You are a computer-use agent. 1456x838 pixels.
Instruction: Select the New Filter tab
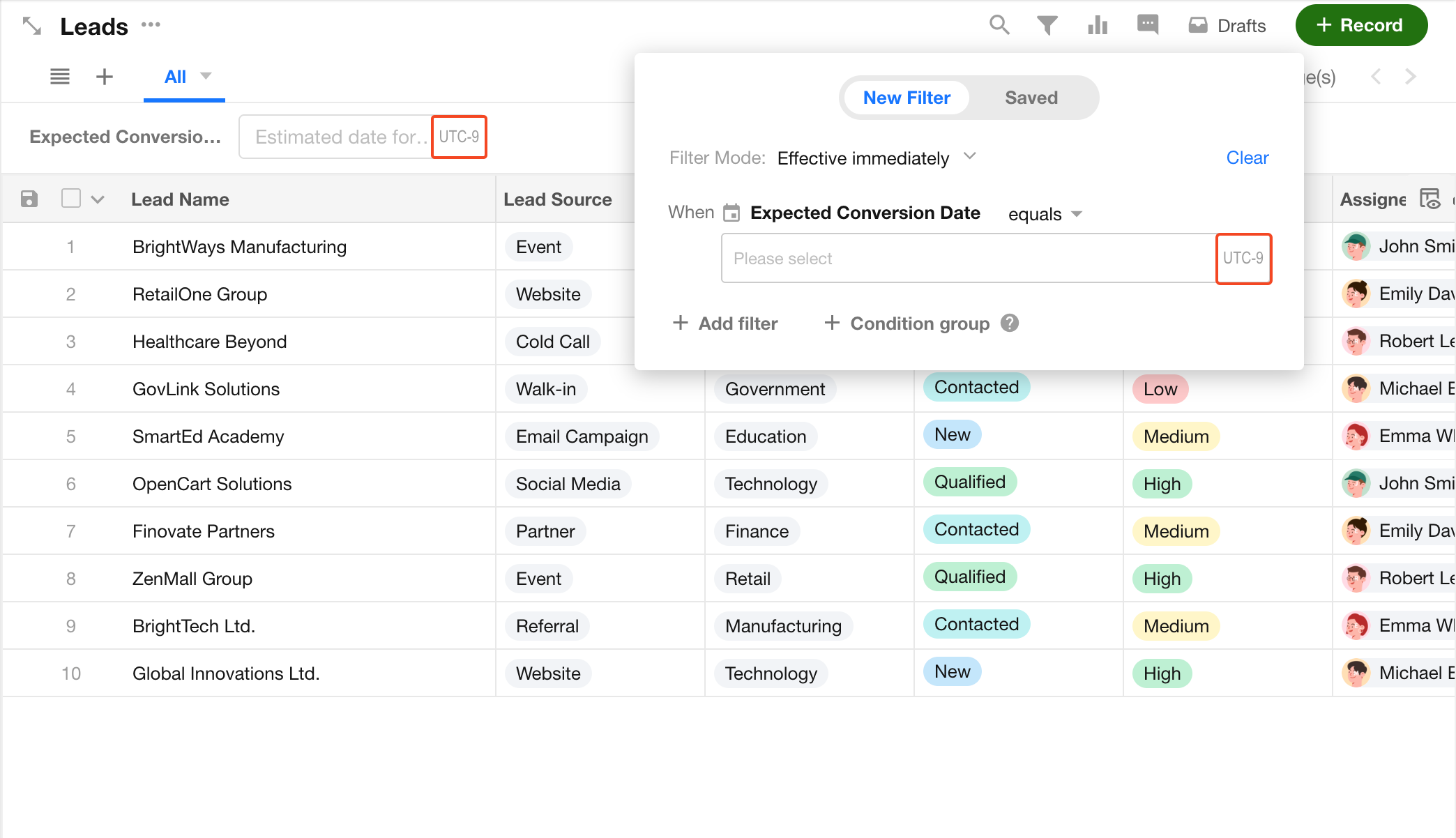[x=907, y=98]
